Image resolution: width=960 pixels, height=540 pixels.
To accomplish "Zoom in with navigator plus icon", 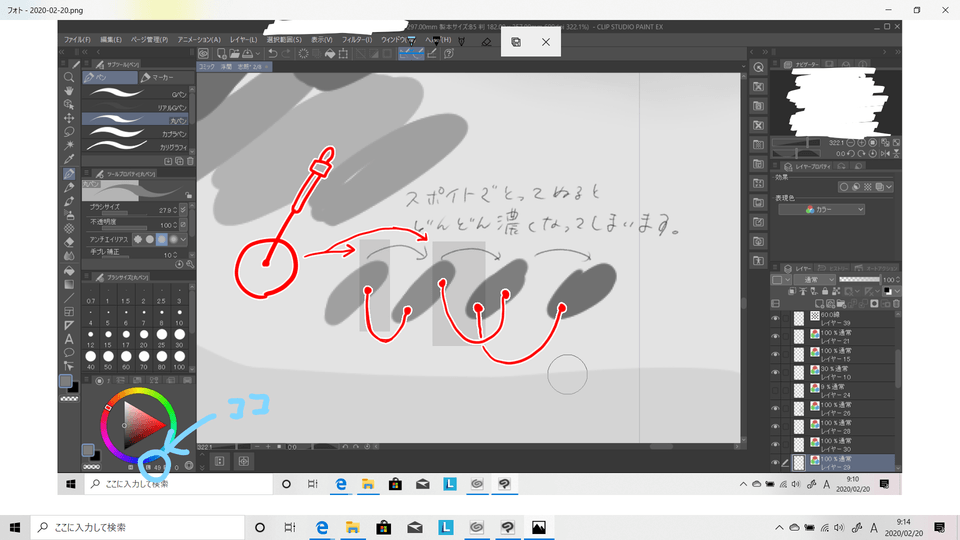I will point(862,143).
